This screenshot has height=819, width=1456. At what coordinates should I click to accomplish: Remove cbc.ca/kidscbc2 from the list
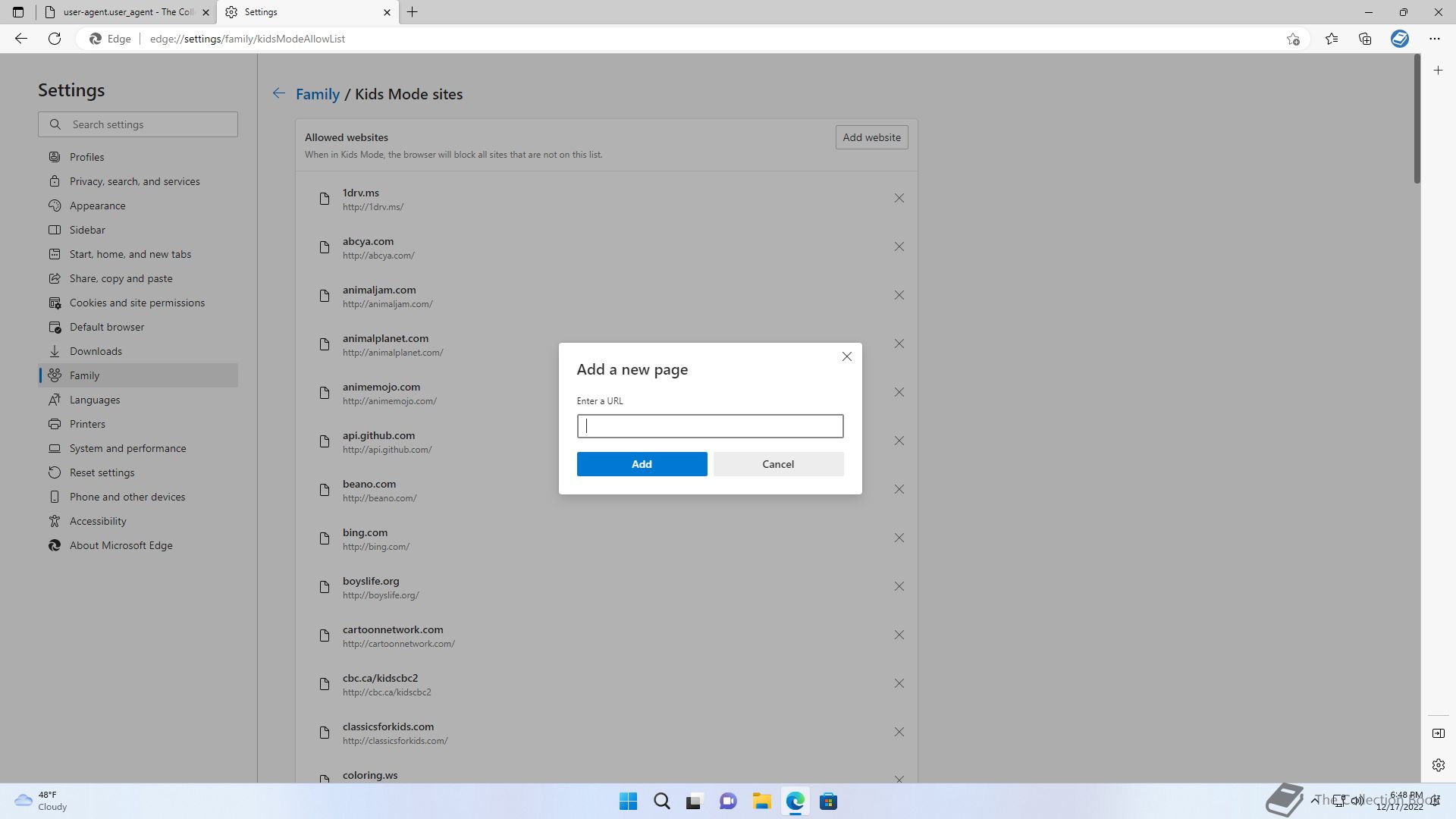tap(899, 683)
